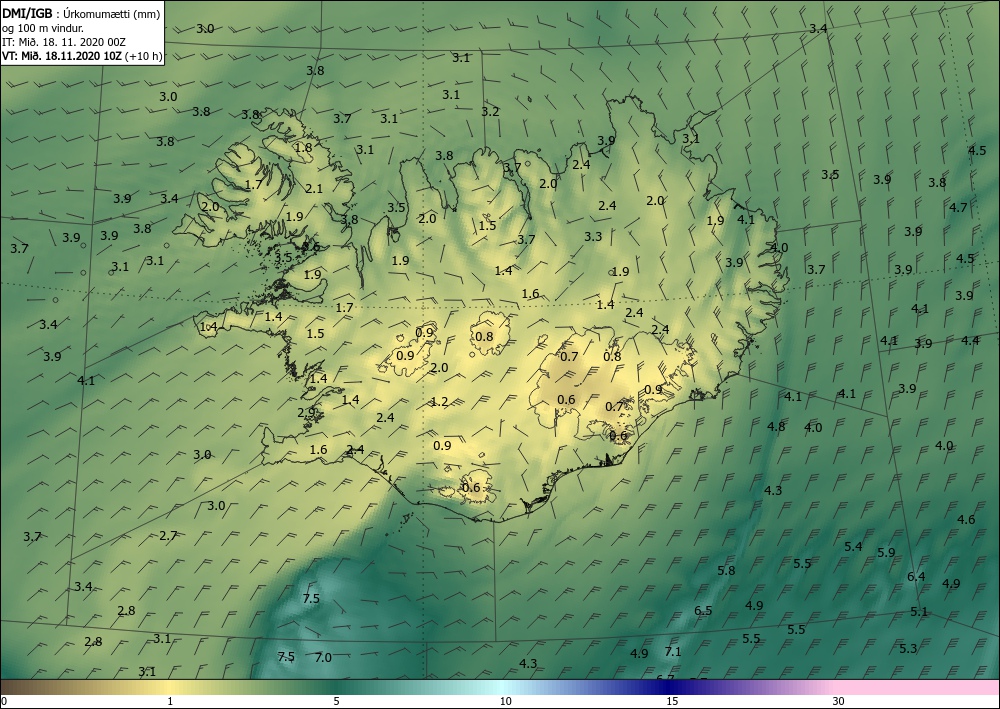Click the legend line 'og 100 m vindur.'
The image size is (1000, 709).
(43, 28)
